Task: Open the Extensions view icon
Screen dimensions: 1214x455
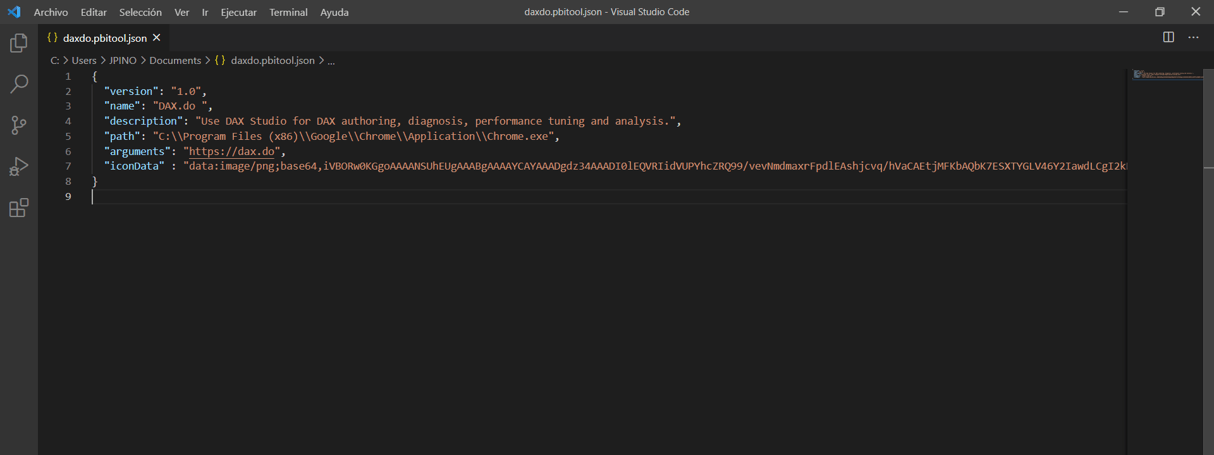Action: 18,208
